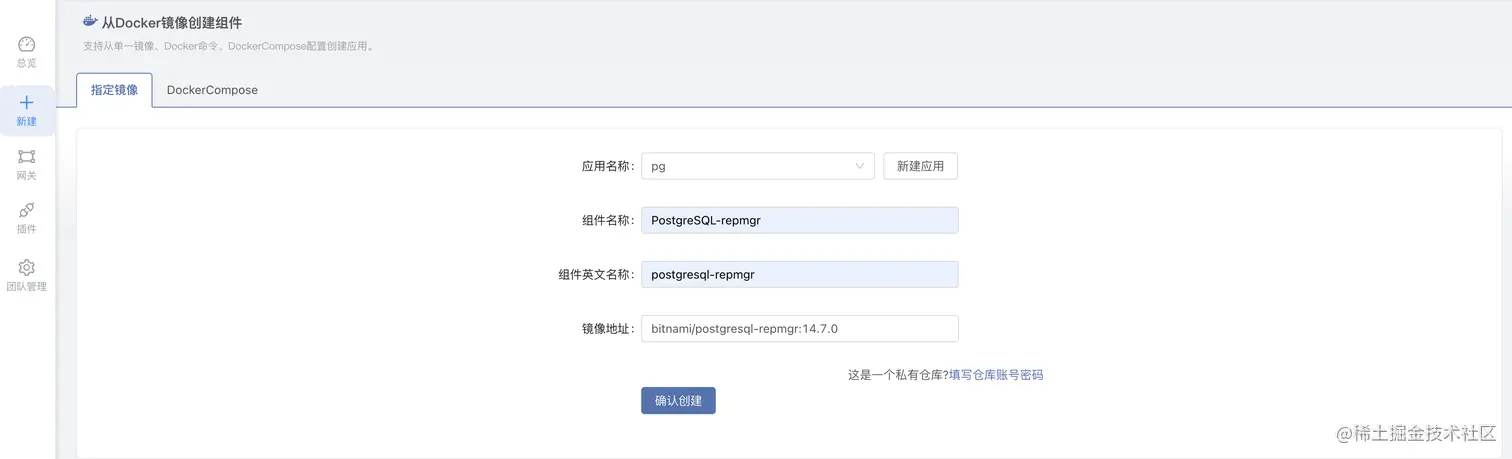
Task: Focus the 组件英文名称 field postgresql-repmgr
Action: click(800, 274)
